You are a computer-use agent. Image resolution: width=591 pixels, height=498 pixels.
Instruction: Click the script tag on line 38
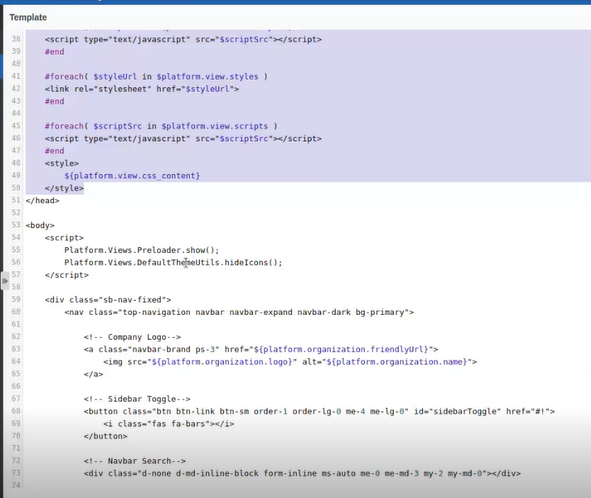click(x=183, y=39)
